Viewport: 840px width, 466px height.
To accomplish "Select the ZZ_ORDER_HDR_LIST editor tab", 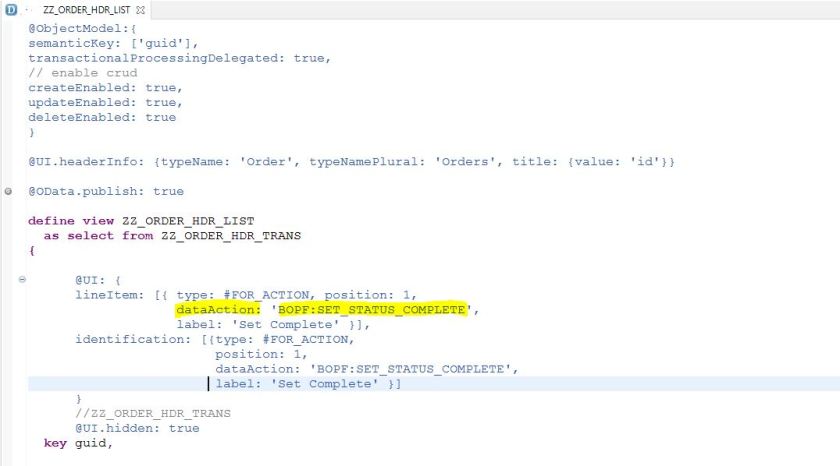I will (86, 10).
